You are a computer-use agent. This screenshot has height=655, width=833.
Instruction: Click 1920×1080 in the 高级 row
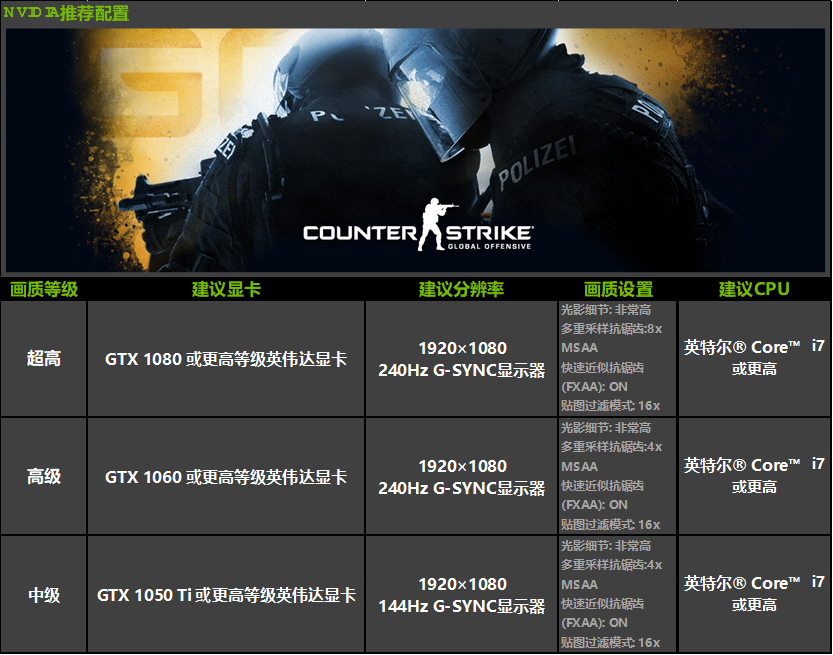462,466
